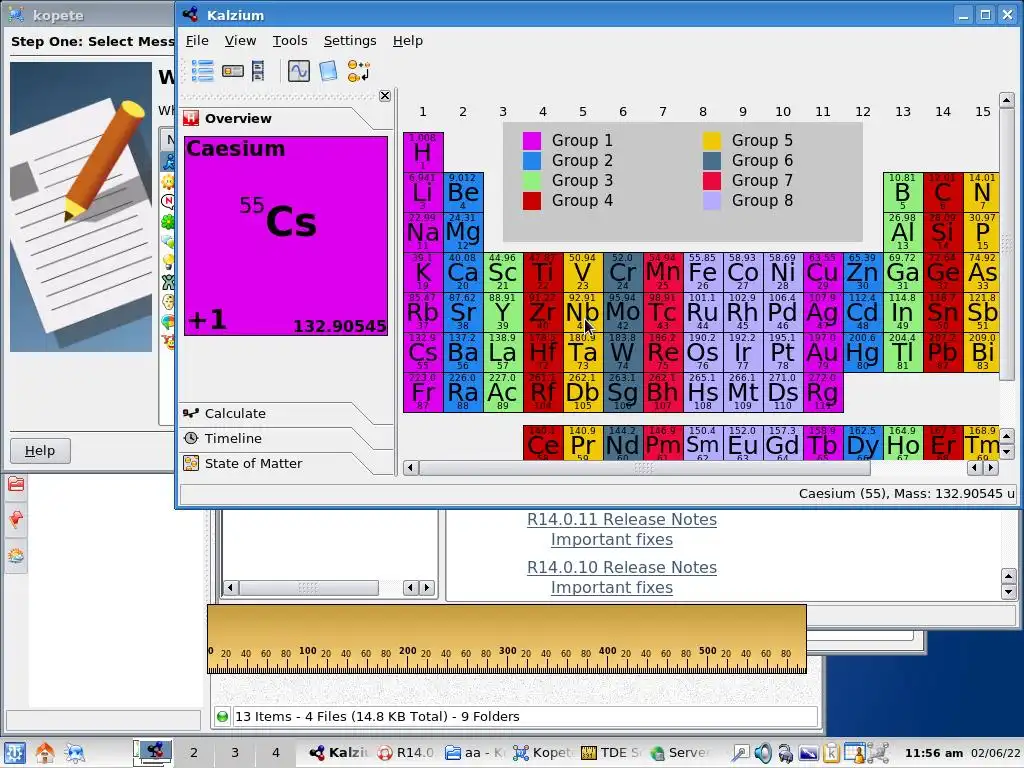Click the KRuler on-screen ruler
Screen dimensions: 1024x768
[x=507, y=639]
